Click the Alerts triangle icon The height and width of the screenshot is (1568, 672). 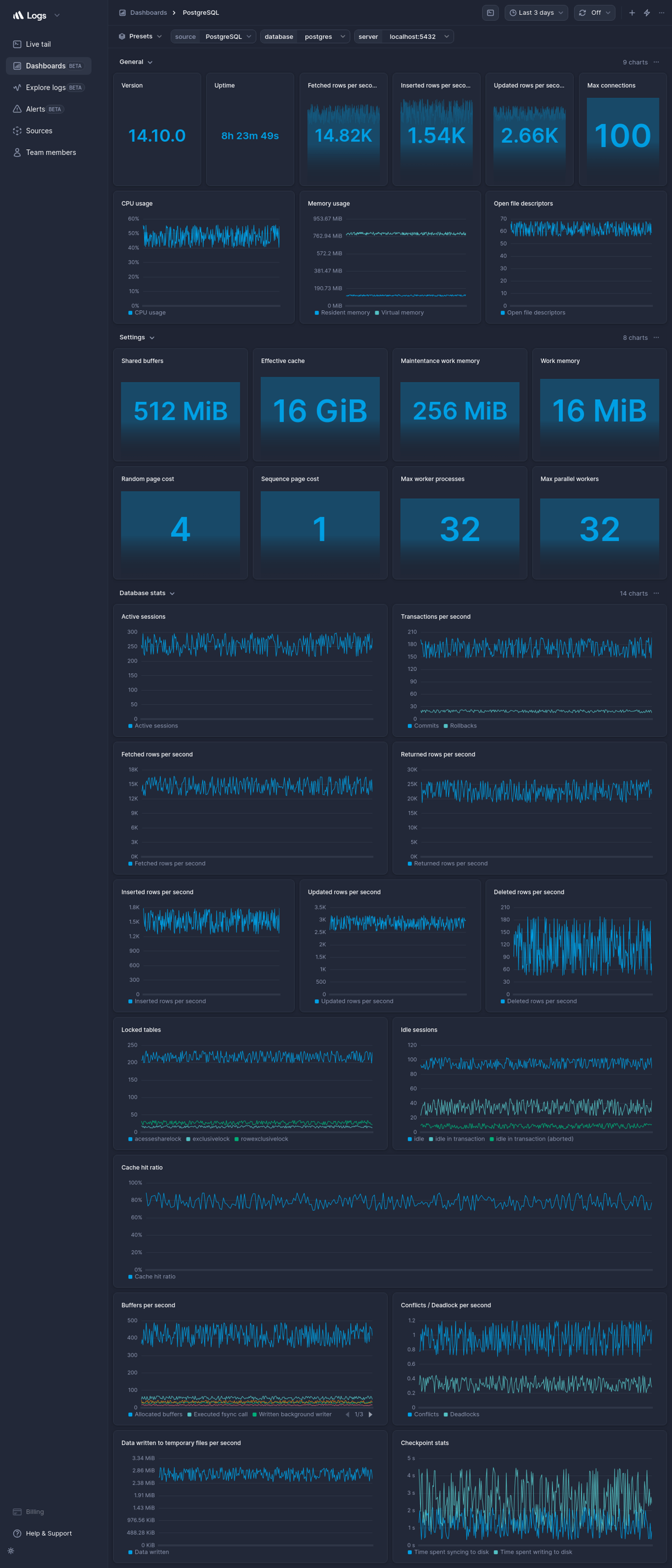[17, 109]
